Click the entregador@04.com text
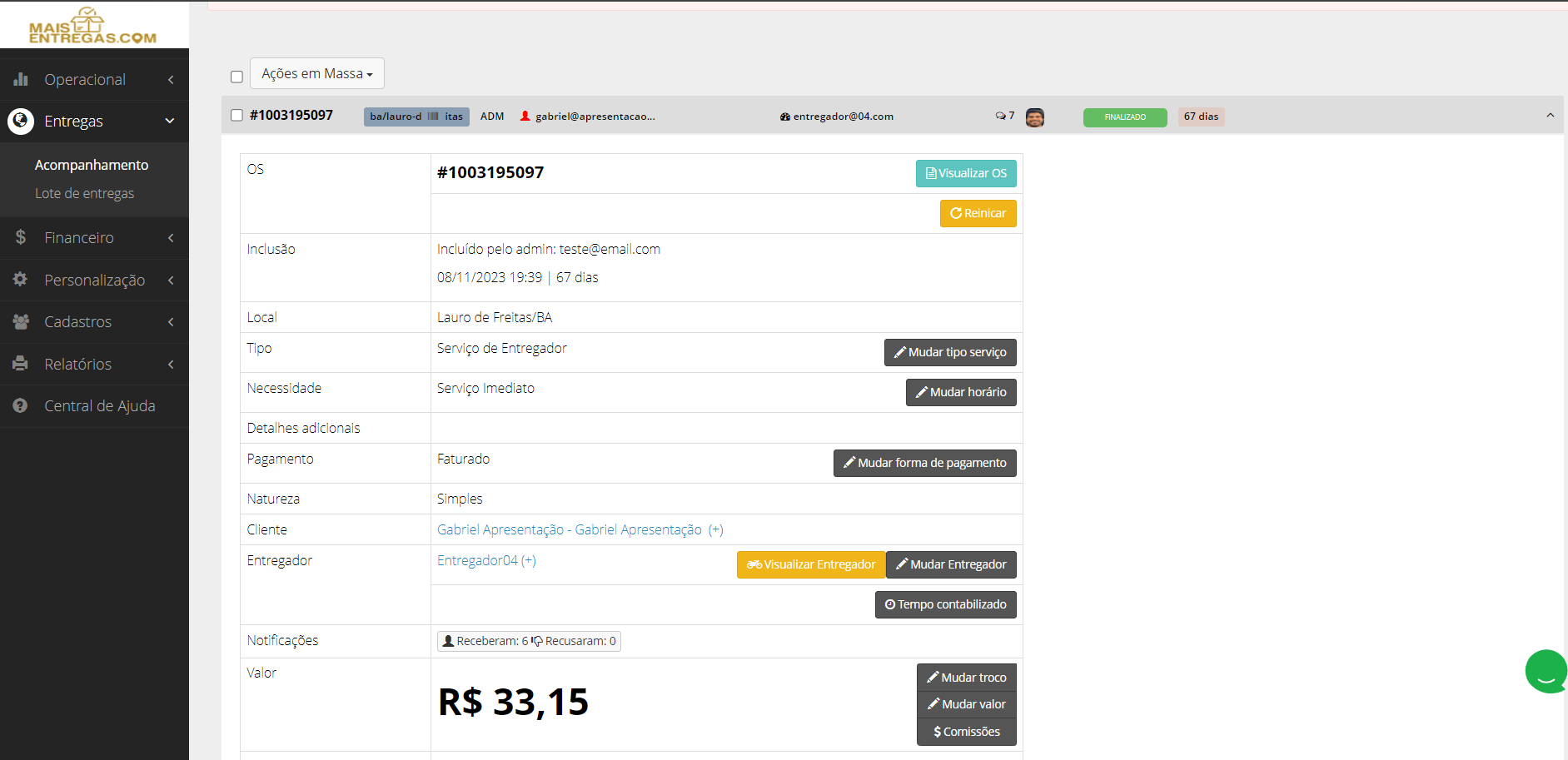Screen dimensions: 1568x760 tap(844, 117)
